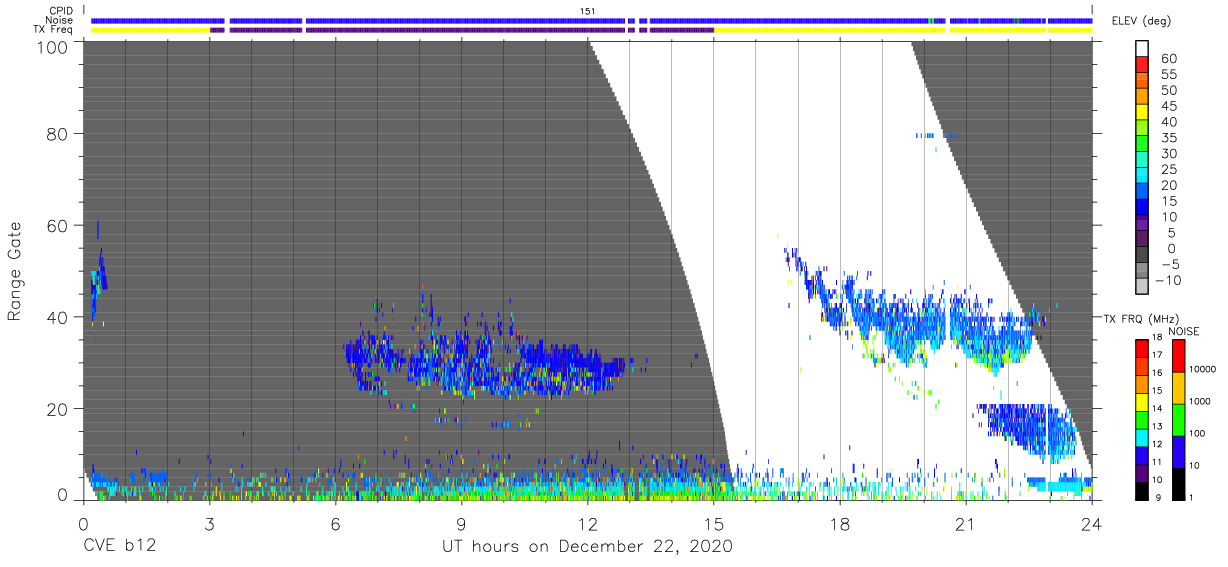Select the orange-yellow segment of NOISE bar
Screen dimensions: 1228x567
1180,386
